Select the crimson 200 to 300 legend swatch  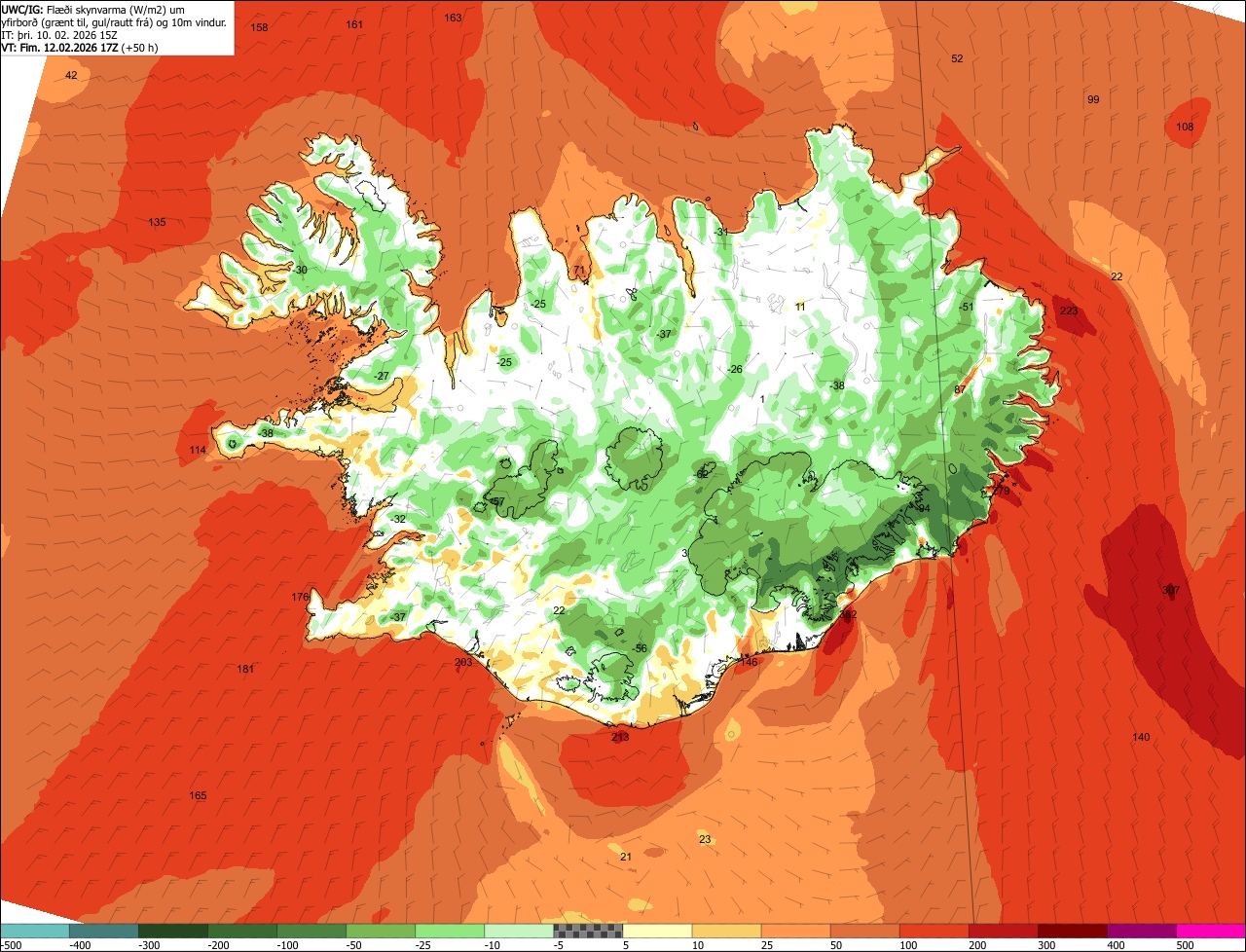(x=1004, y=931)
